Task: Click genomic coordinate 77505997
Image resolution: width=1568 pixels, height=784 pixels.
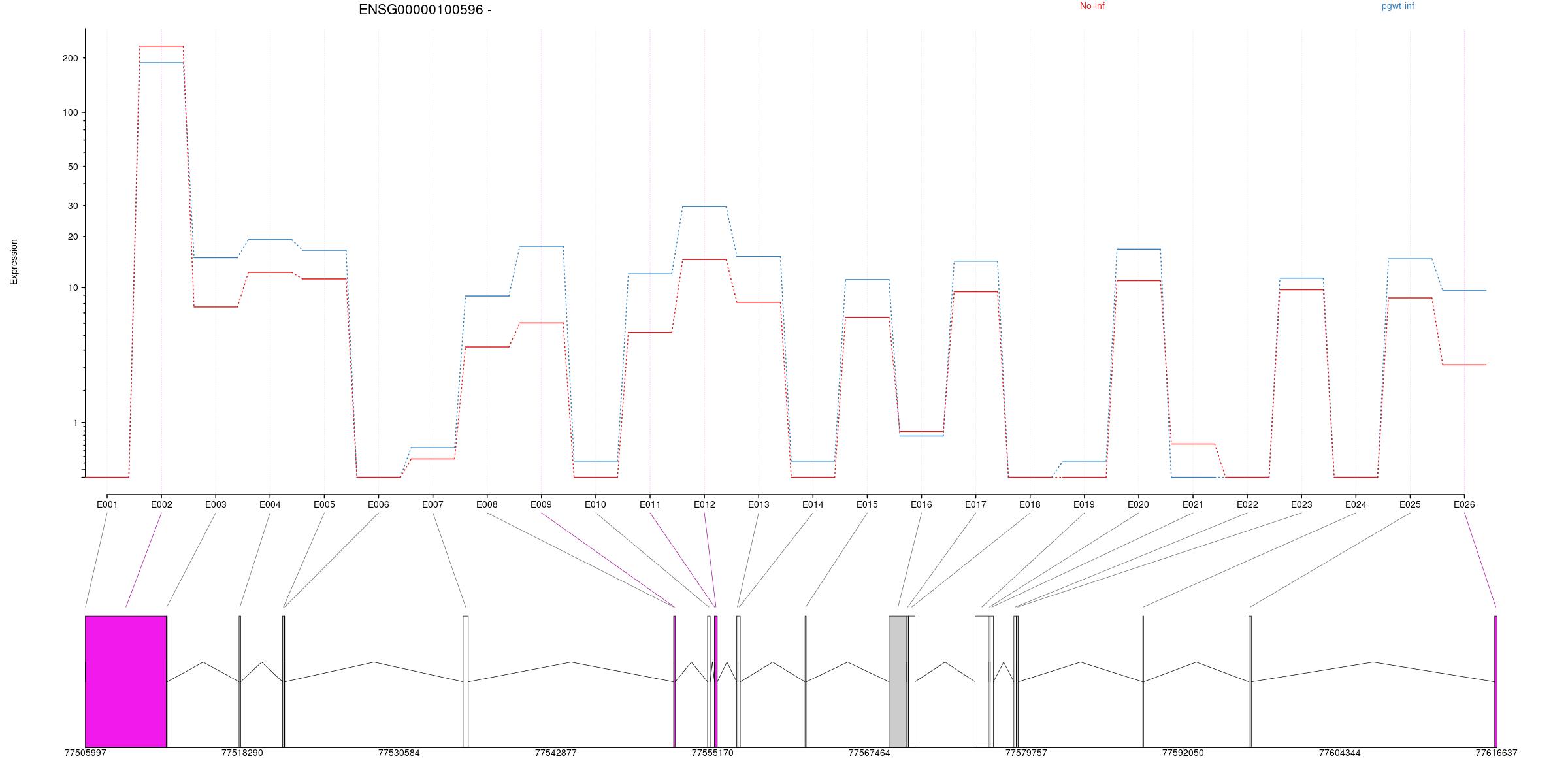Action: (85, 753)
